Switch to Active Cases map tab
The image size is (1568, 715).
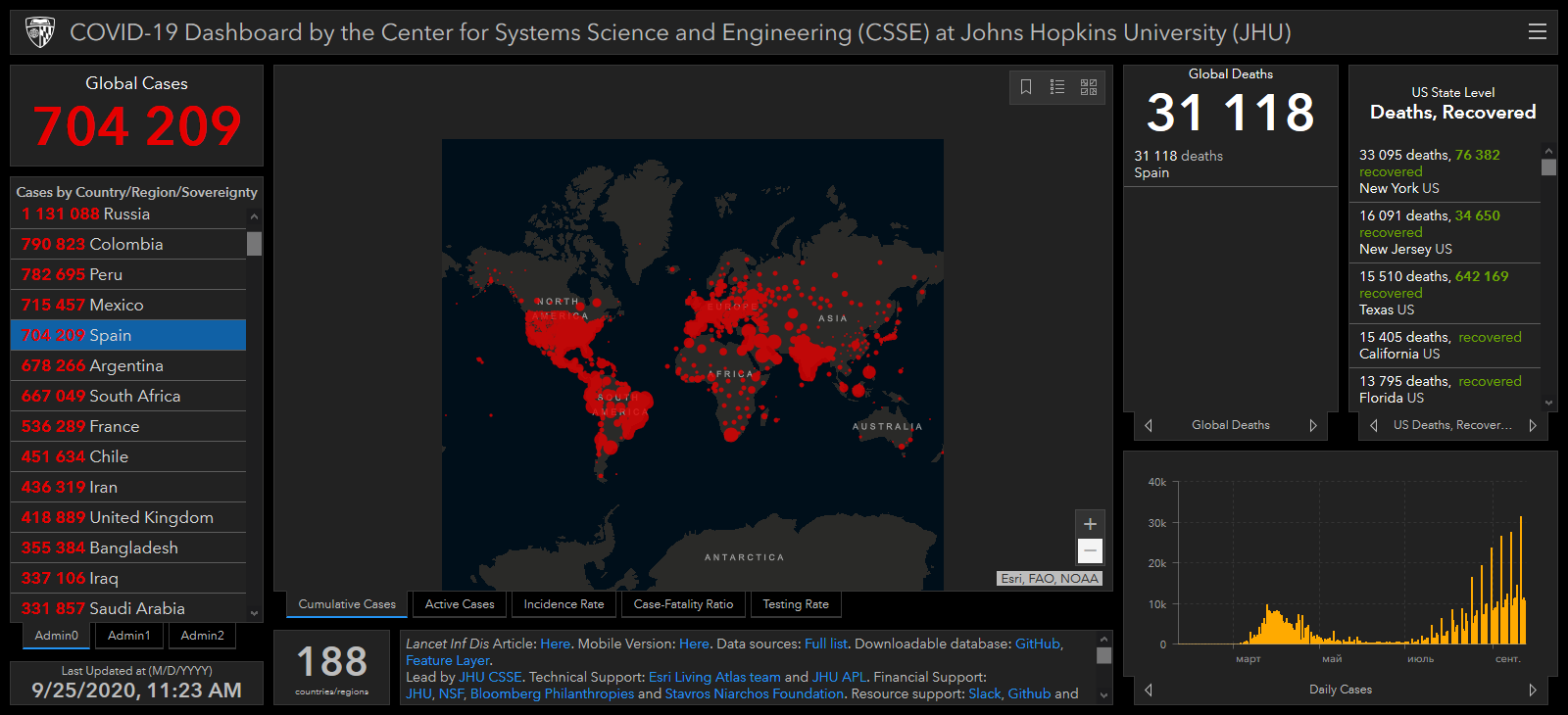(460, 604)
